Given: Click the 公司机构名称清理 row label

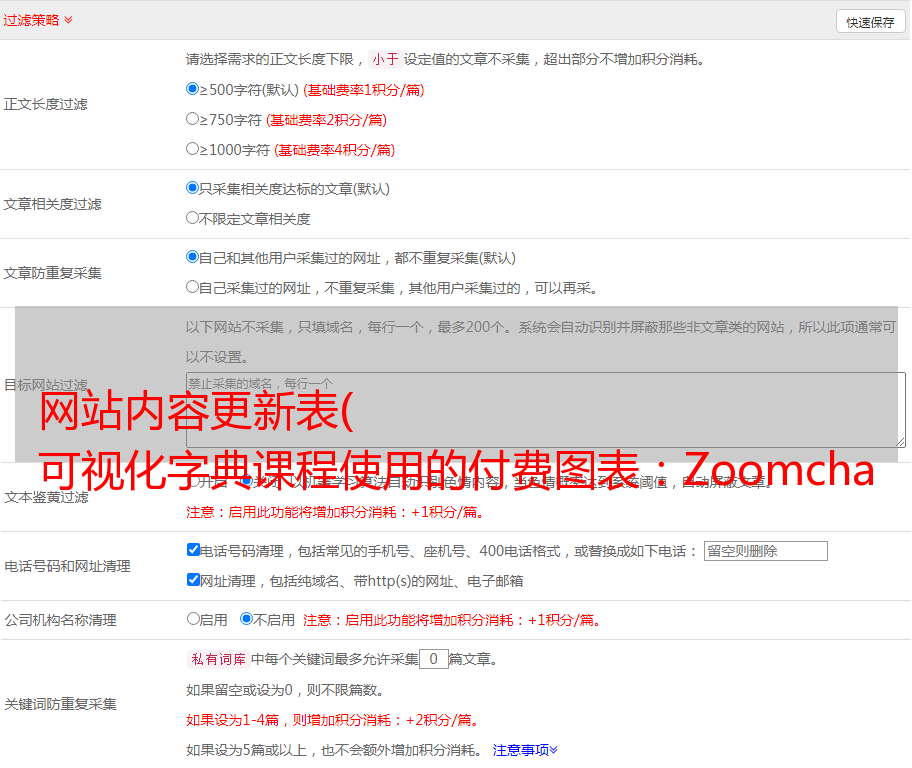Looking at the screenshot, I should coord(60,620).
